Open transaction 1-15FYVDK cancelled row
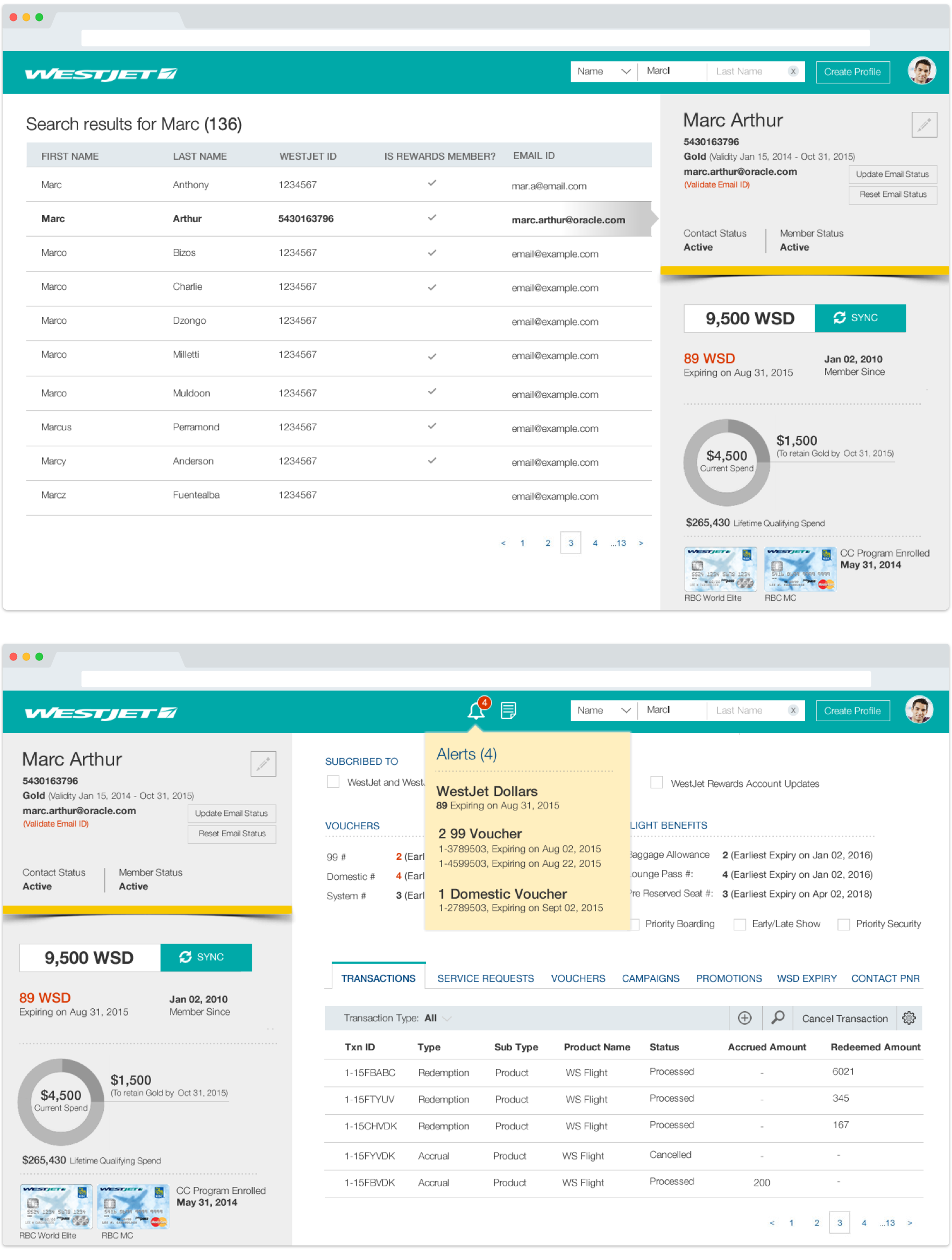The height and width of the screenshot is (1260, 952). click(623, 1156)
